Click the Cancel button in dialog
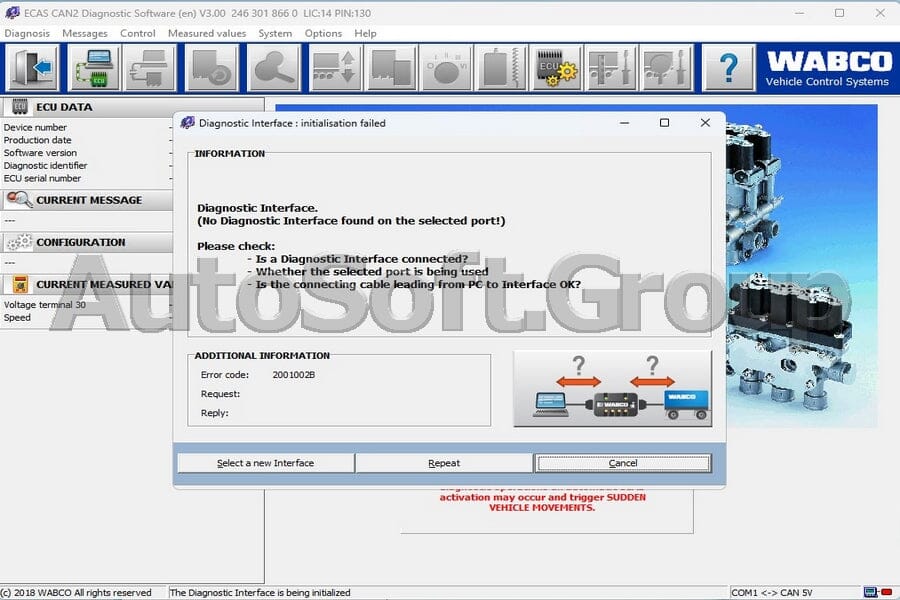The image size is (900, 600). pyautogui.click(x=623, y=463)
